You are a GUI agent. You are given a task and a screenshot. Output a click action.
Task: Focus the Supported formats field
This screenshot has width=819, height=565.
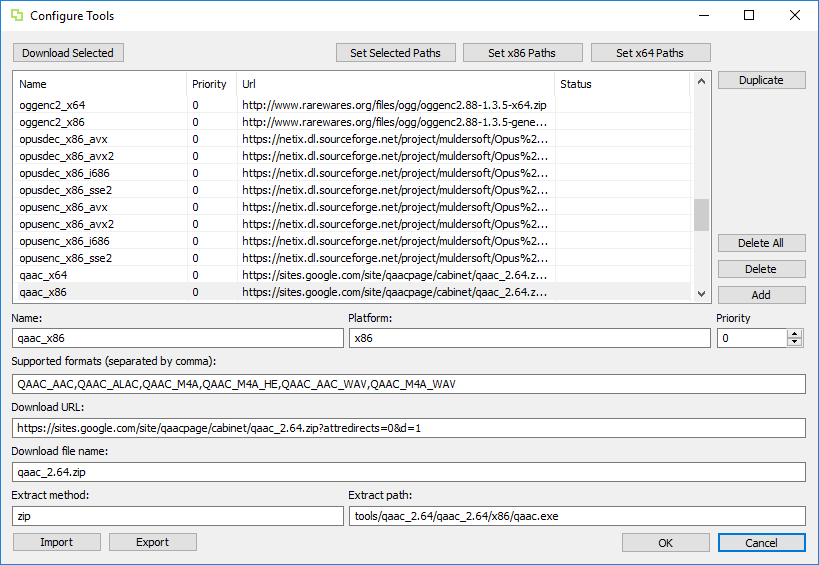408,384
